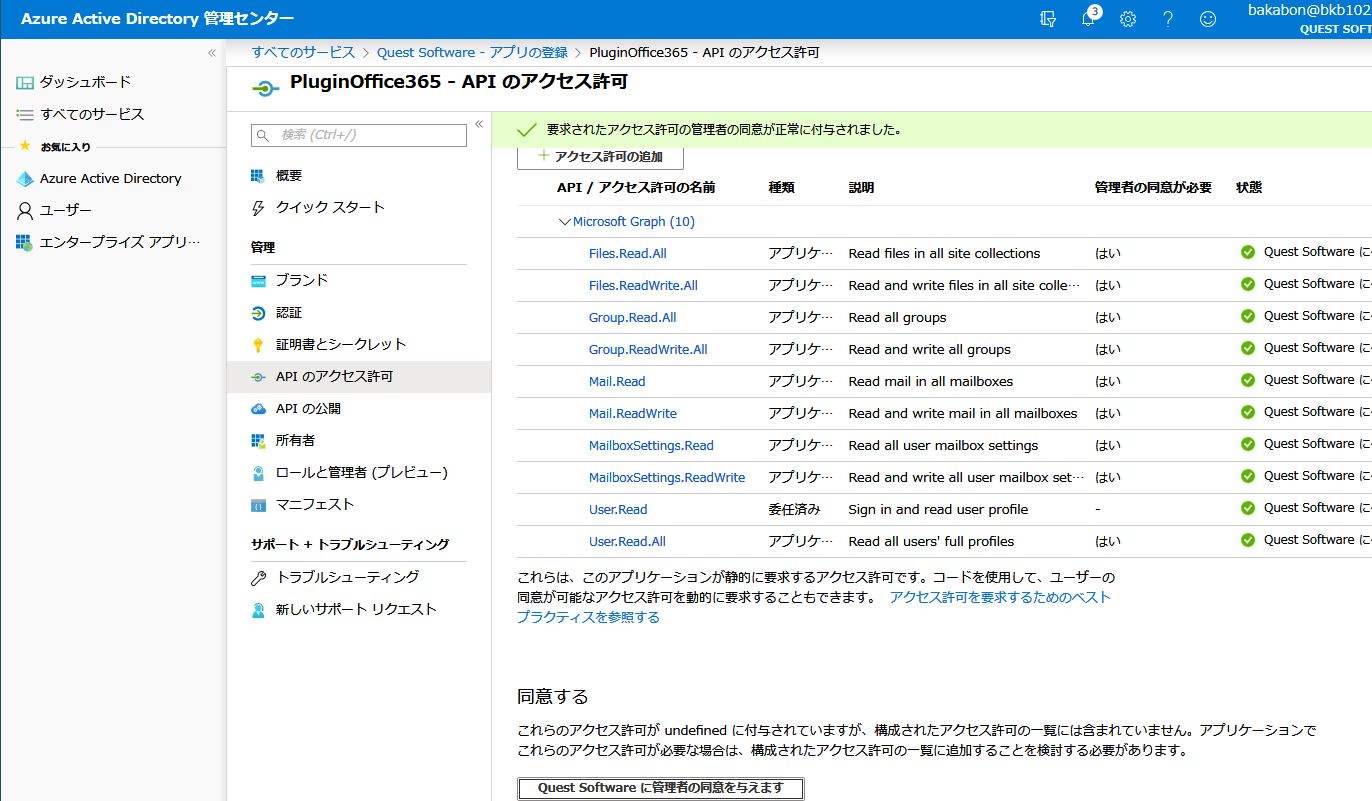Click the 所有者 icon
This screenshot has height=801, width=1372.
tap(258, 440)
